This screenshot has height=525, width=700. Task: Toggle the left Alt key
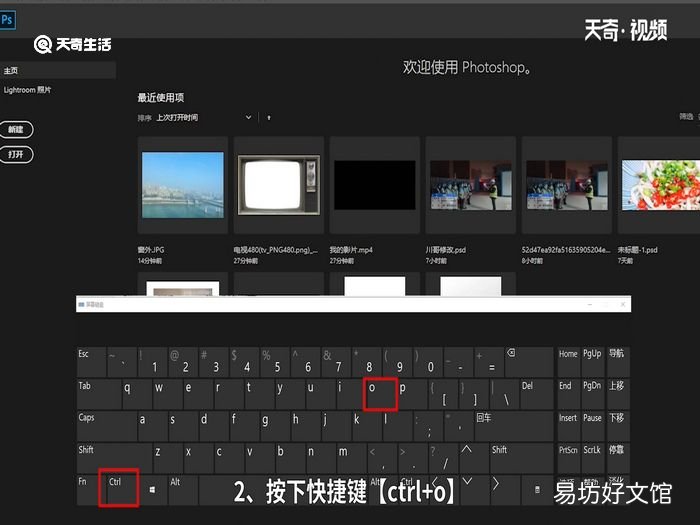(182, 490)
